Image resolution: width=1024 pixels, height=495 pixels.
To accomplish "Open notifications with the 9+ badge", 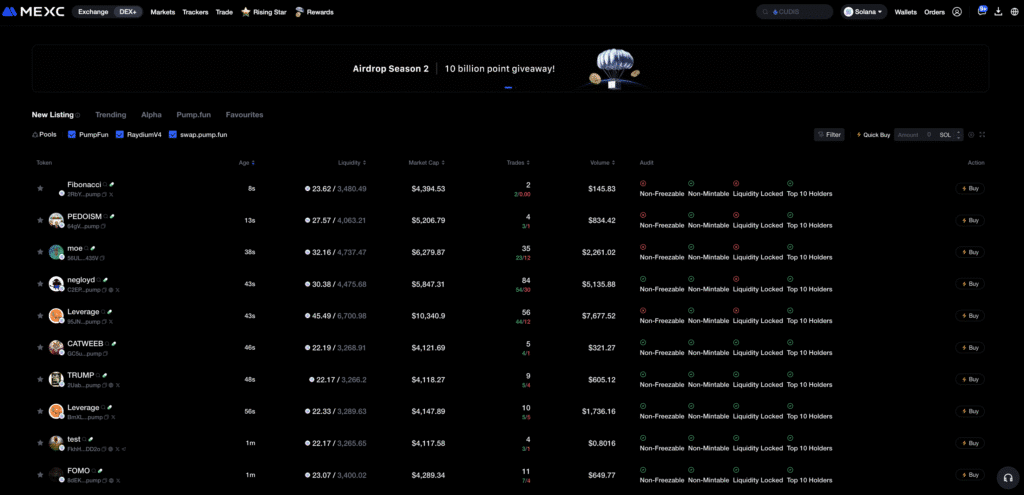I will (982, 11).
